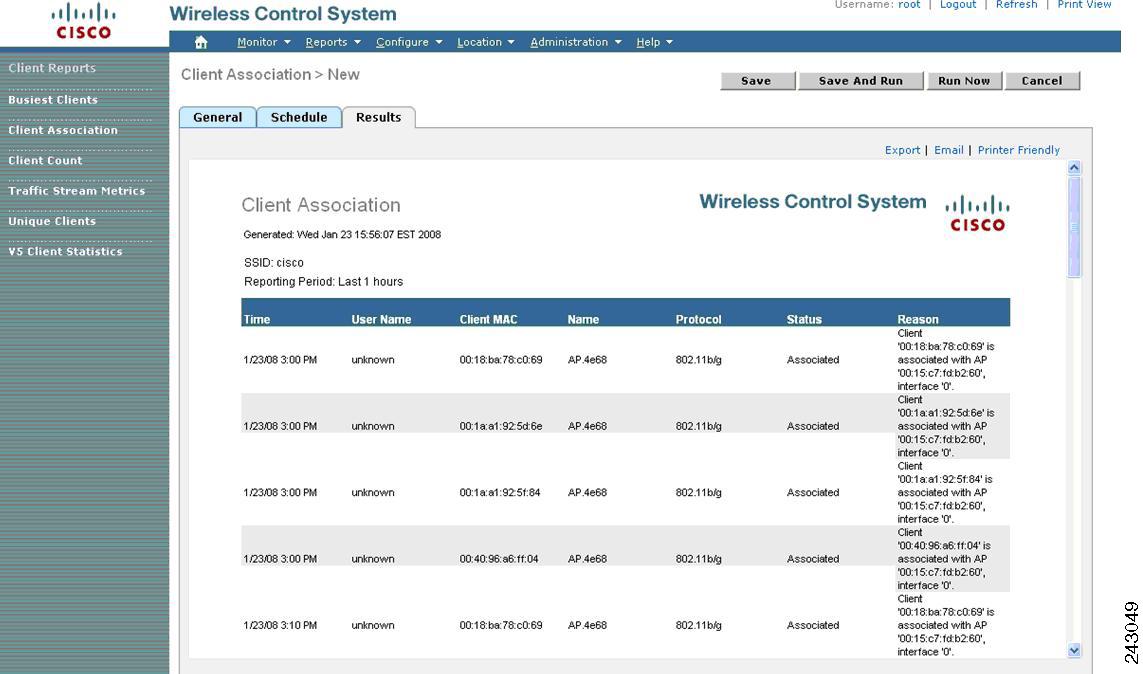Click the Cisco logo in report header

point(978,213)
